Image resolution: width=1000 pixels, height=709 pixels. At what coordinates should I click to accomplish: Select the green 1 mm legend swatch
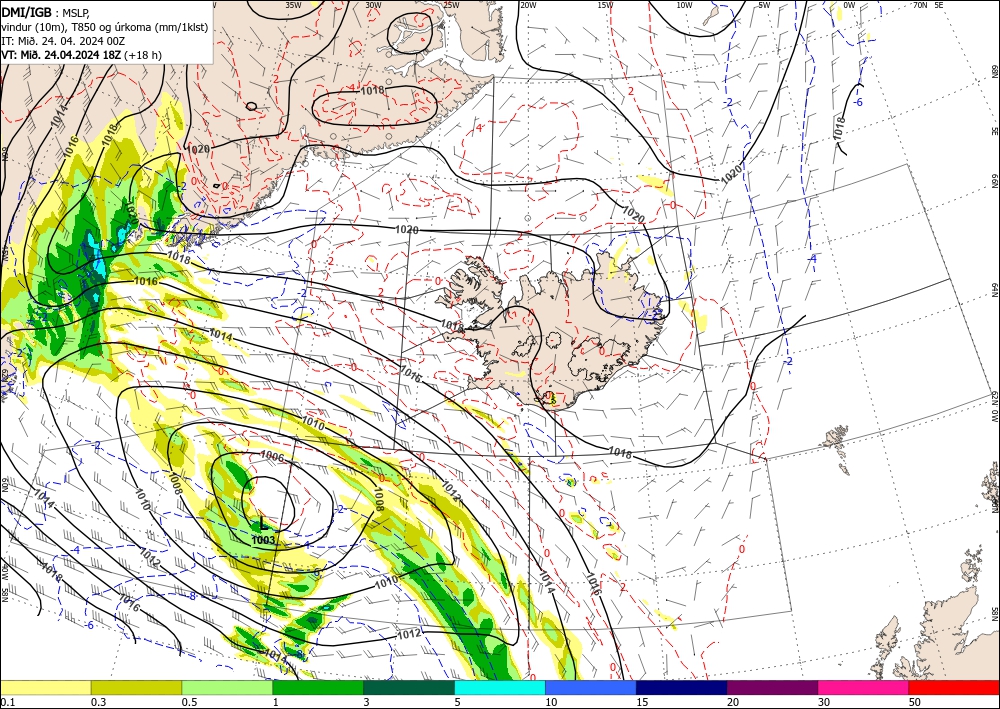click(318, 687)
